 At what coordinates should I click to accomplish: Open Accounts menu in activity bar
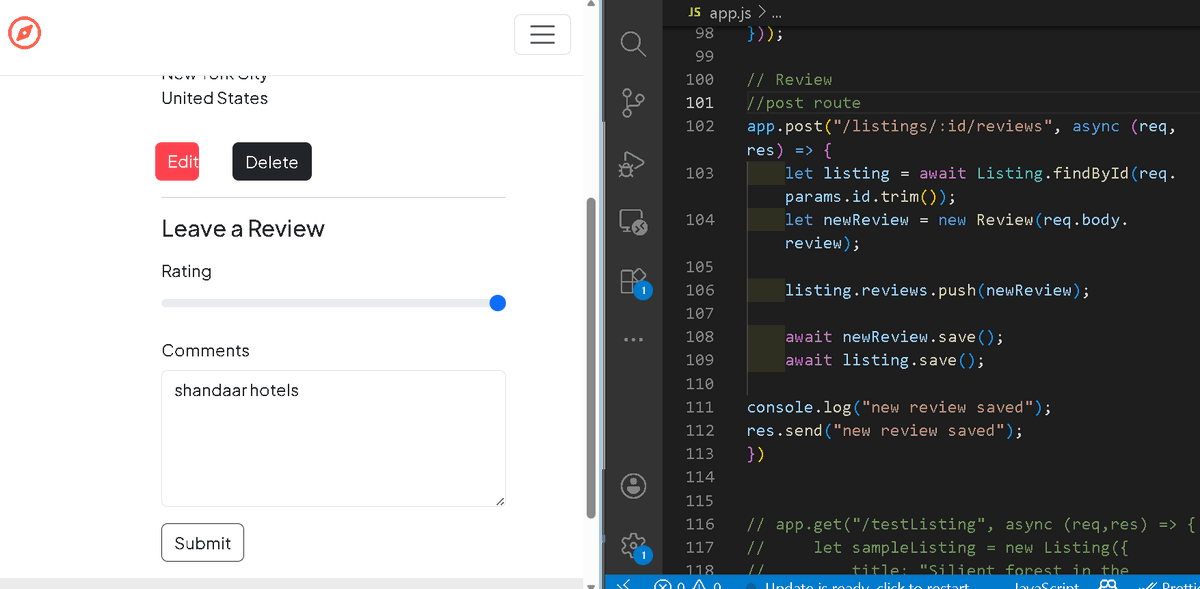click(633, 485)
